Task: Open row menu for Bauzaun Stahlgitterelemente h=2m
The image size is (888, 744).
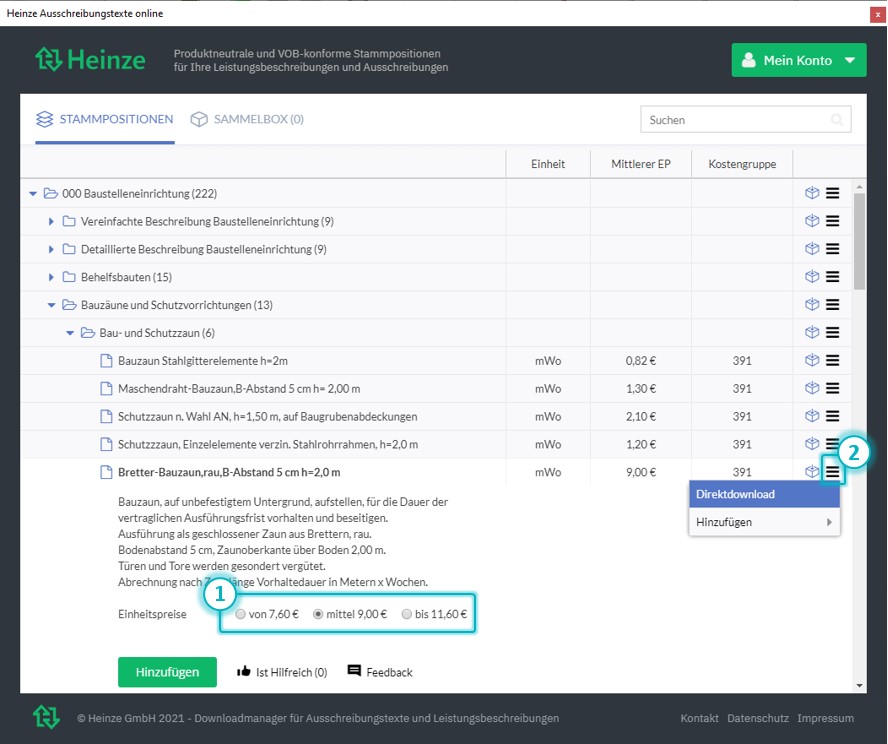Action: tap(832, 360)
